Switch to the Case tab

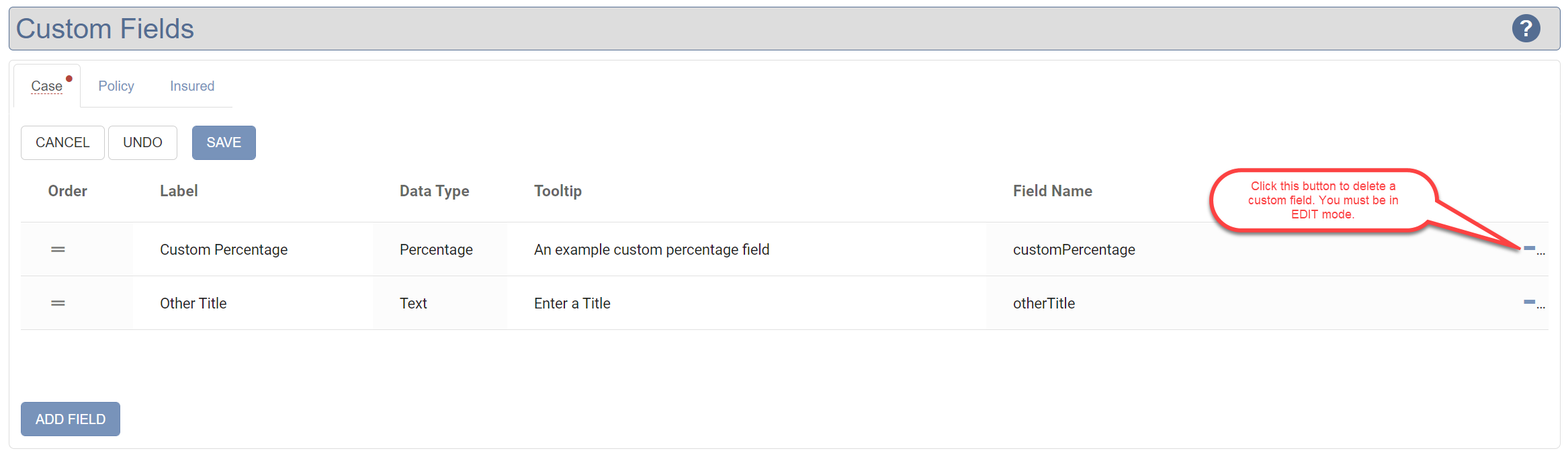[x=47, y=86]
